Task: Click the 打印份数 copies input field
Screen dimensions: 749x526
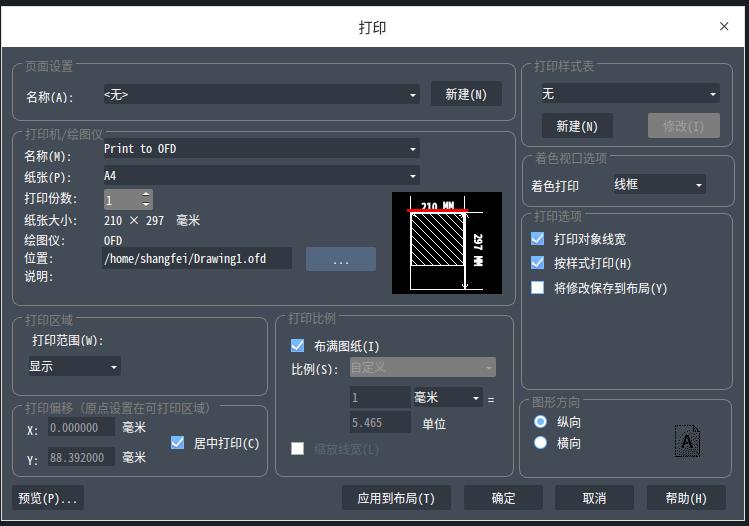Action: click(122, 200)
